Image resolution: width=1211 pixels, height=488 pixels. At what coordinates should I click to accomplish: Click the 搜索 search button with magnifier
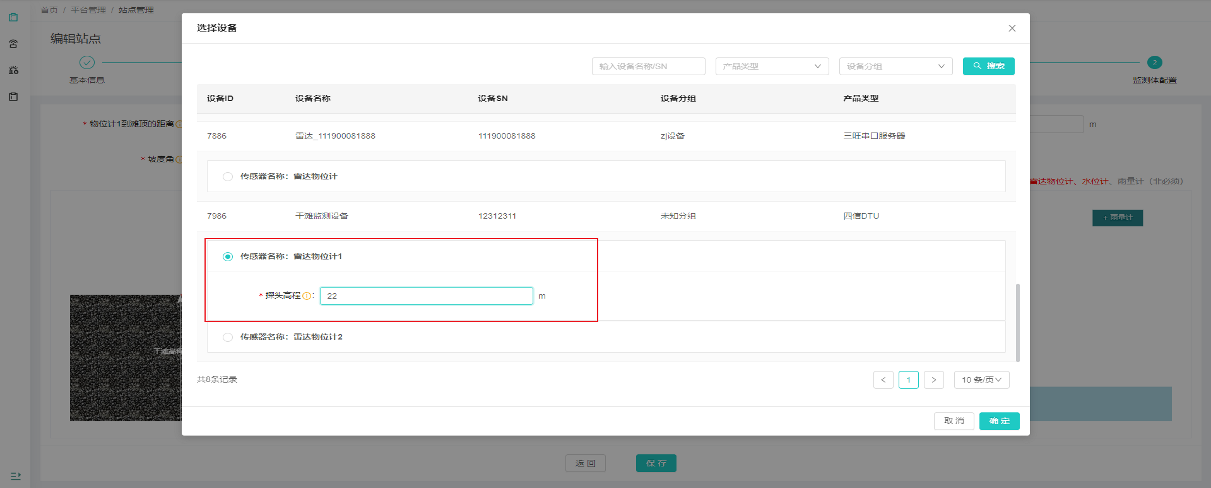point(989,66)
